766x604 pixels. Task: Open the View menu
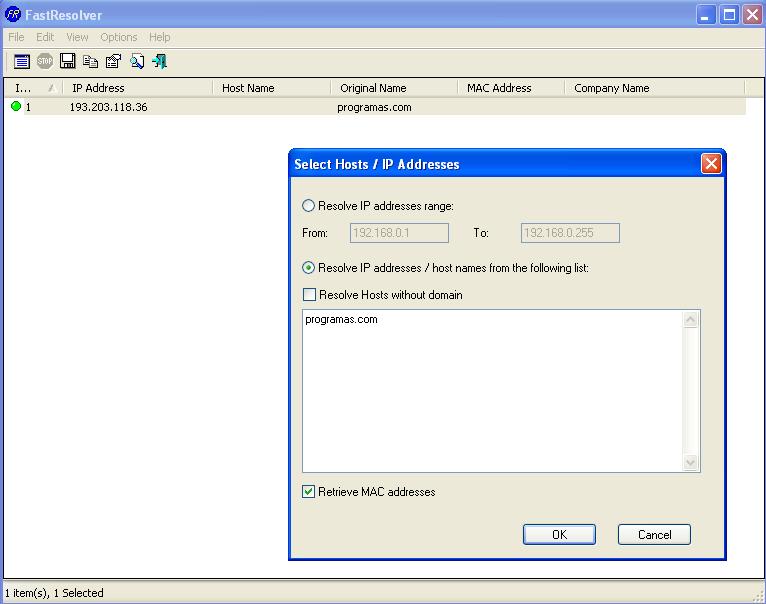pyautogui.click(x=77, y=37)
